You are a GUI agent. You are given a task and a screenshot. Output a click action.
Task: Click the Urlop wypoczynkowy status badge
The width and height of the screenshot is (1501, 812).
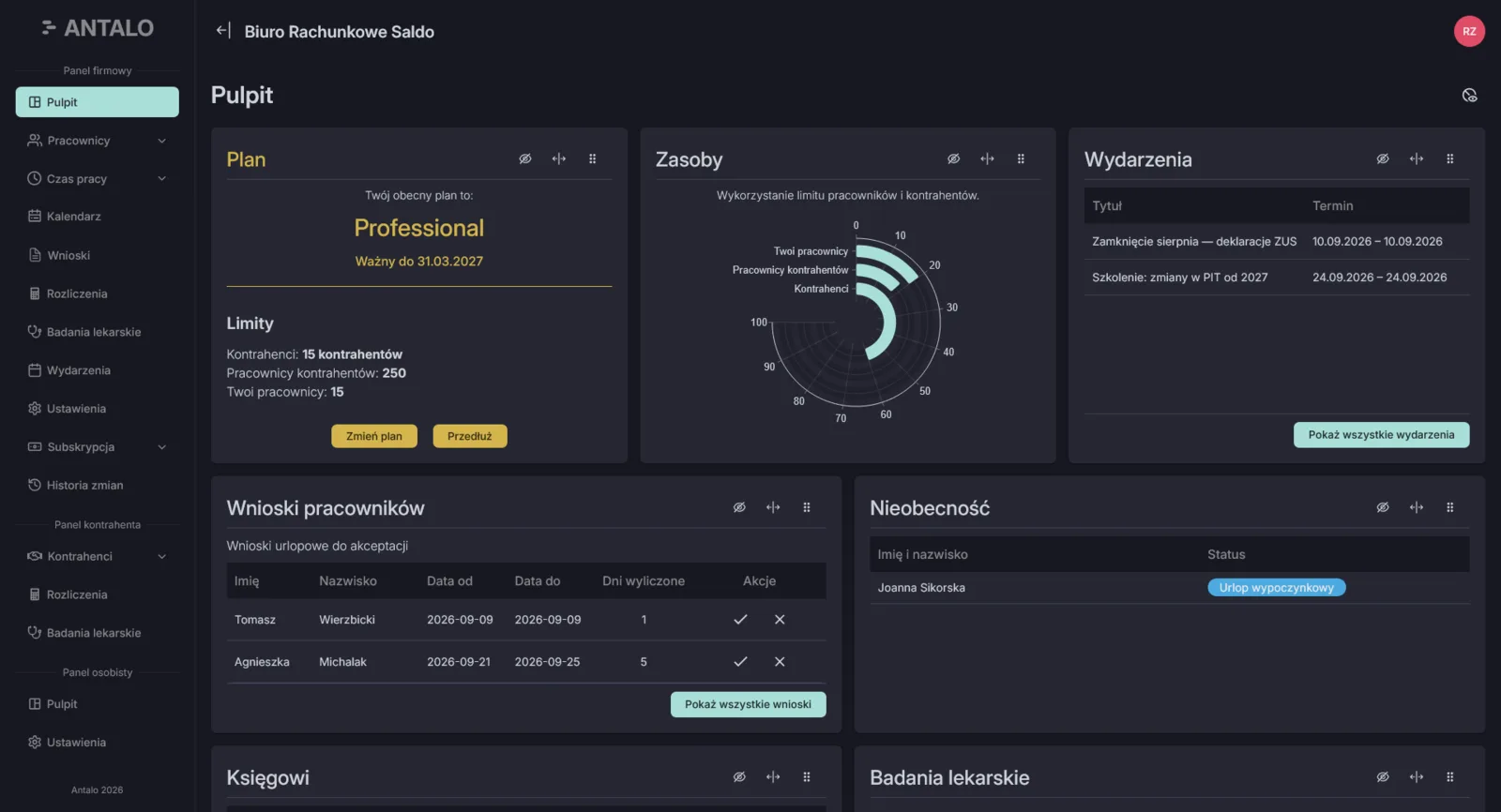point(1277,588)
